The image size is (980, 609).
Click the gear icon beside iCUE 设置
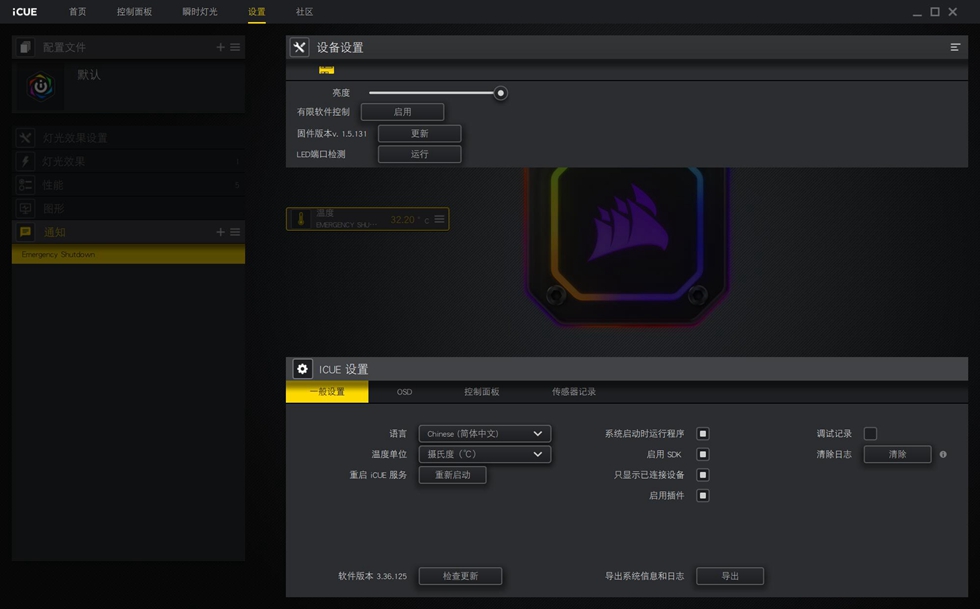point(302,369)
